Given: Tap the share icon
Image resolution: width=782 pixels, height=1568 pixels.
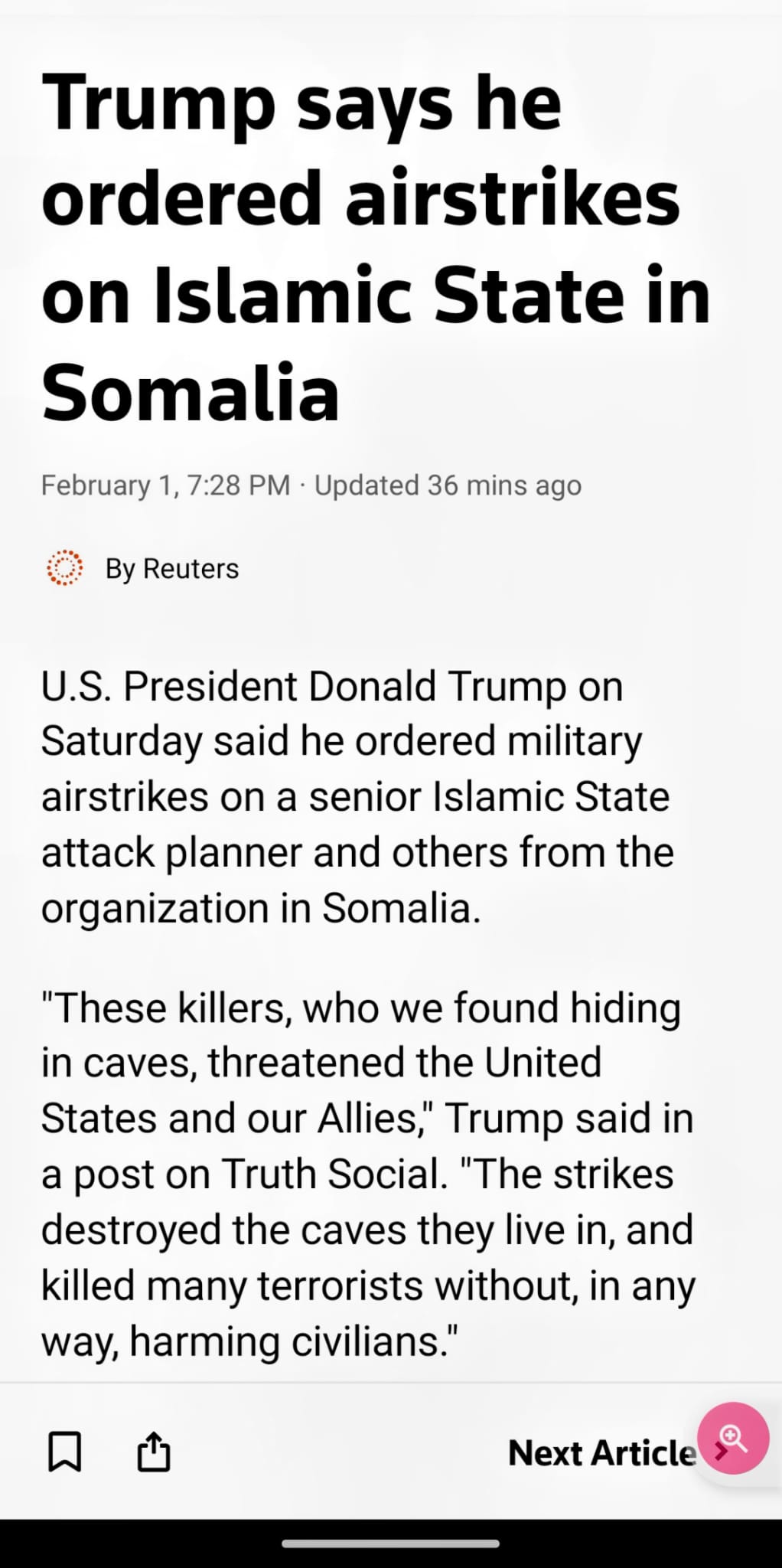Looking at the screenshot, I should (154, 1452).
